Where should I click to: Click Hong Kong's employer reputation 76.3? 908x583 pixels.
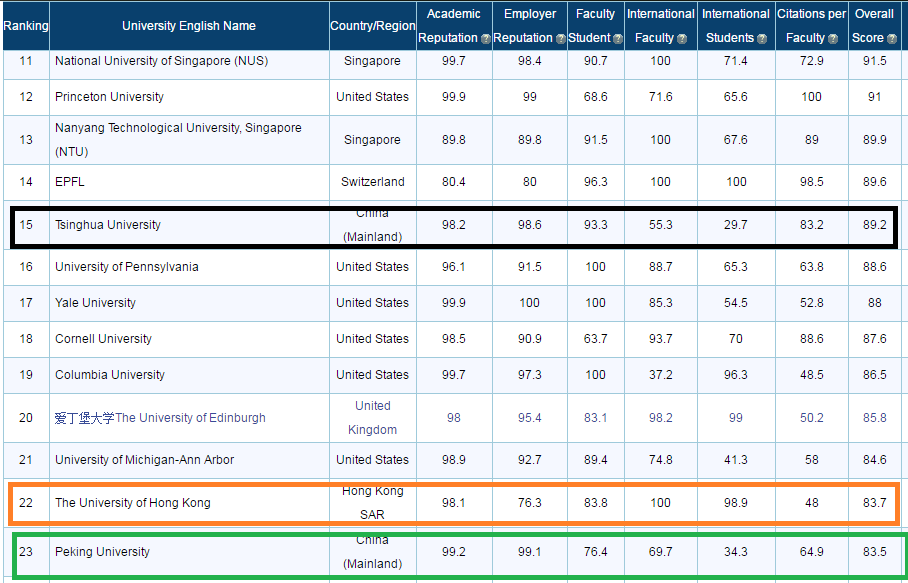[530, 503]
